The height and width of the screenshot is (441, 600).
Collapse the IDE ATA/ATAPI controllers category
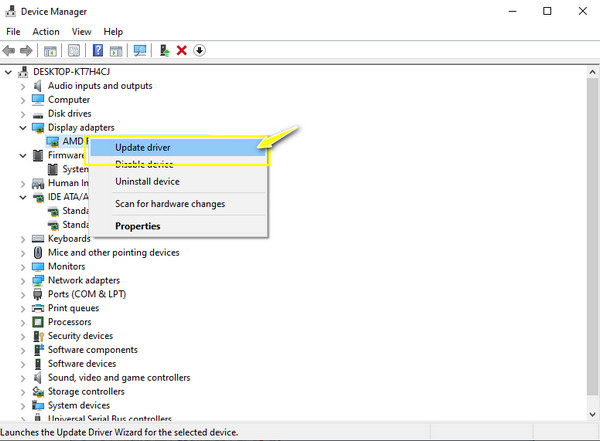[23, 198]
